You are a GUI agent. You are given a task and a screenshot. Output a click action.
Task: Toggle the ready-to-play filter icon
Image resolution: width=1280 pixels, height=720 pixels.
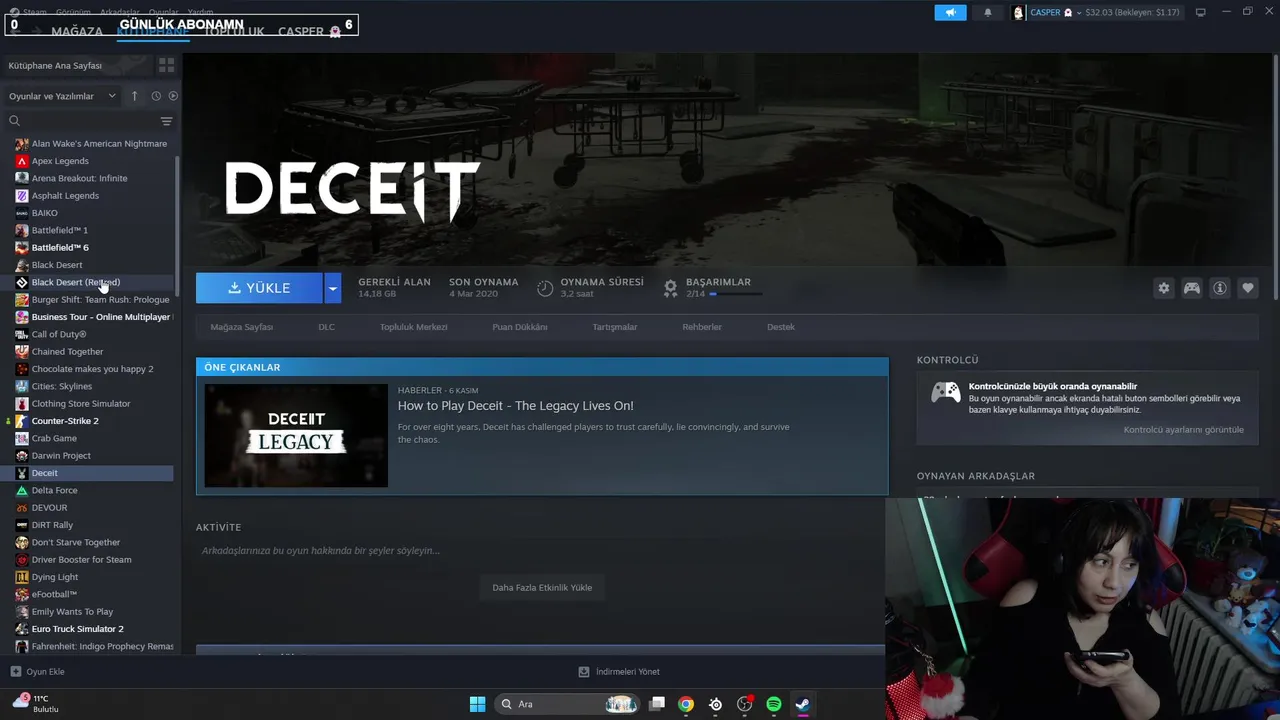173,96
